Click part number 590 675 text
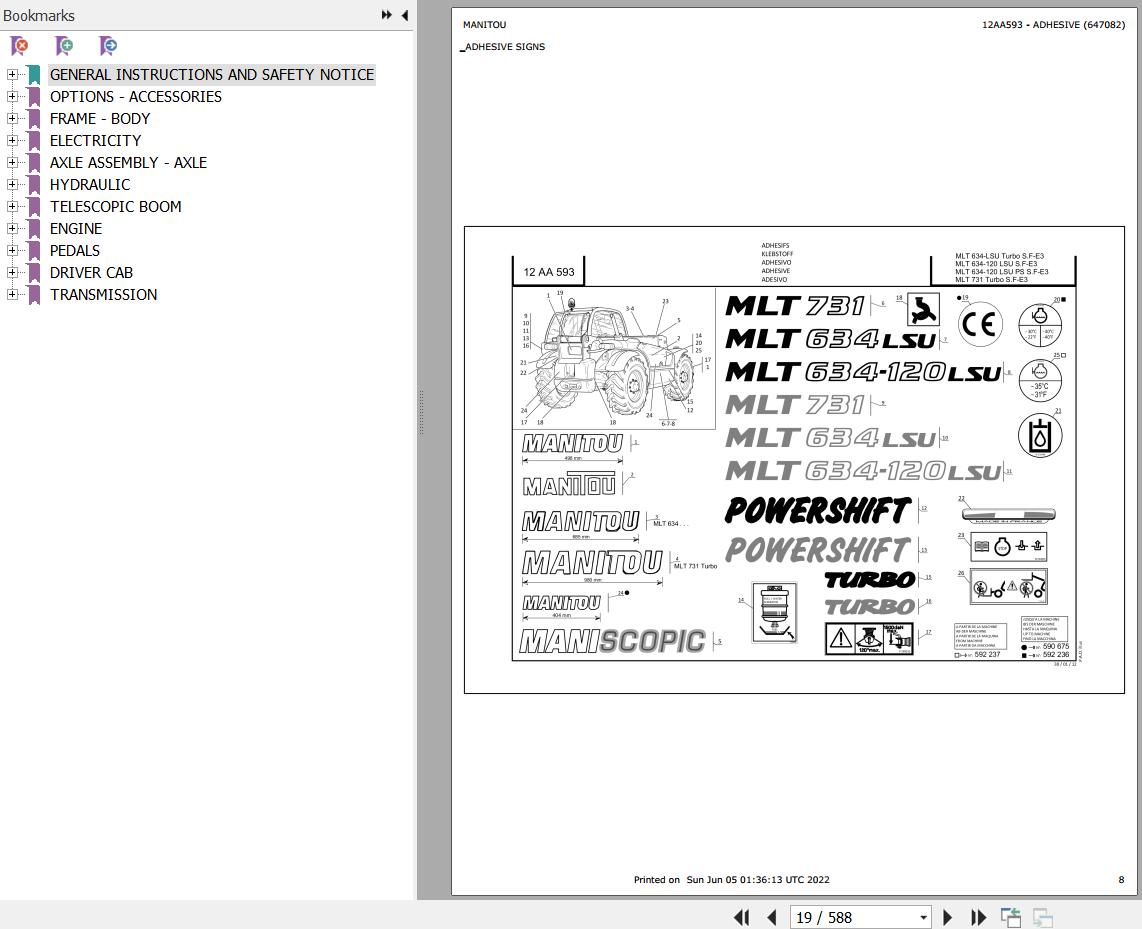This screenshot has height=929, width=1142. [x=1056, y=646]
